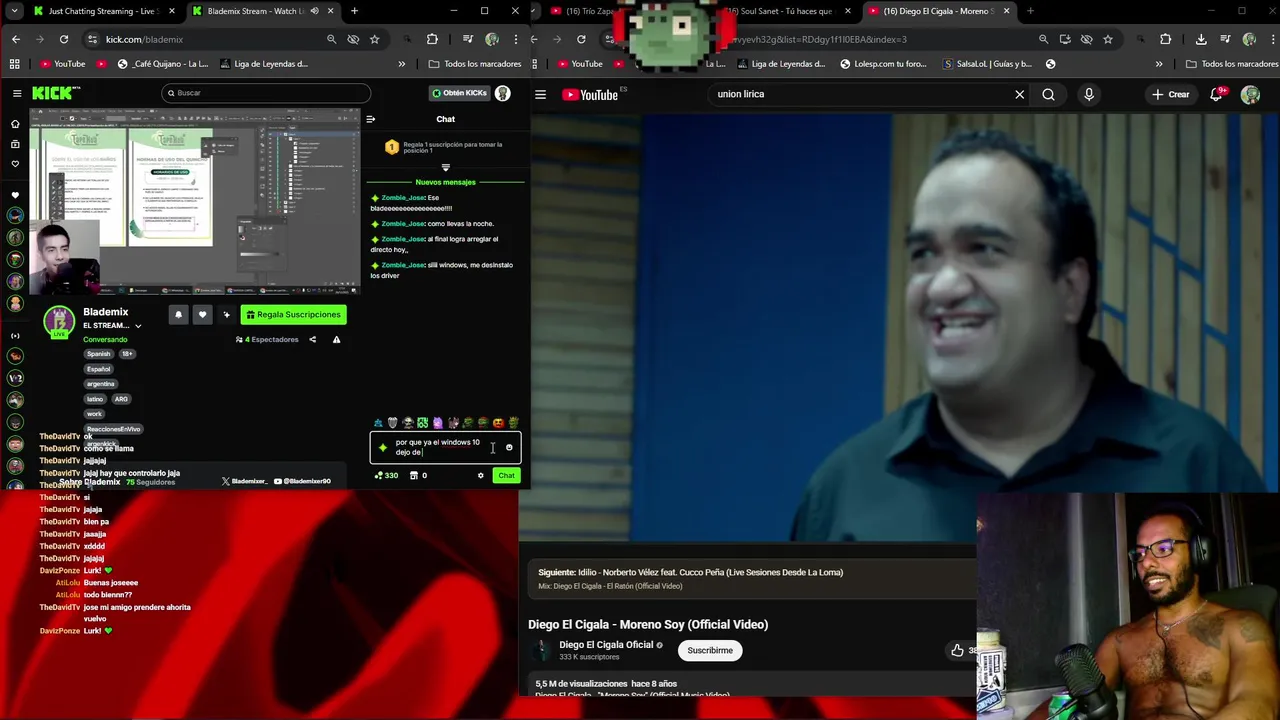This screenshot has width=1280, height=720.
Task: Open a new tab in the Kick window
Action: pyautogui.click(x=354, y=11)
